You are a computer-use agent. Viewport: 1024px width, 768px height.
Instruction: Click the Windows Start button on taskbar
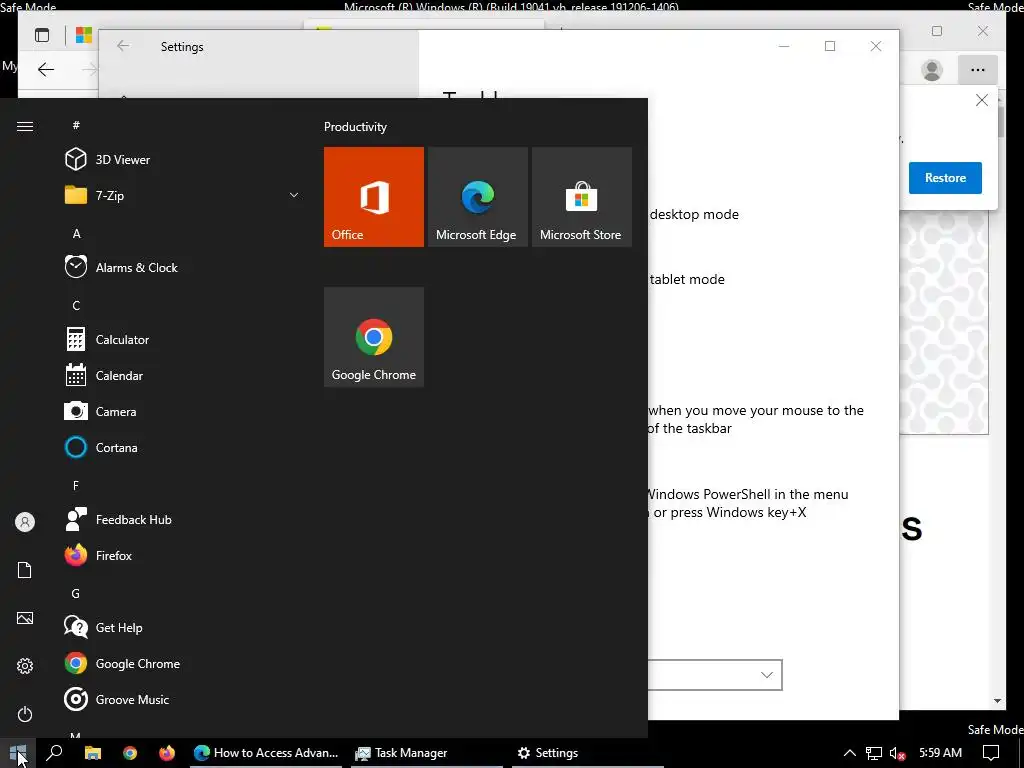(18, 753)
